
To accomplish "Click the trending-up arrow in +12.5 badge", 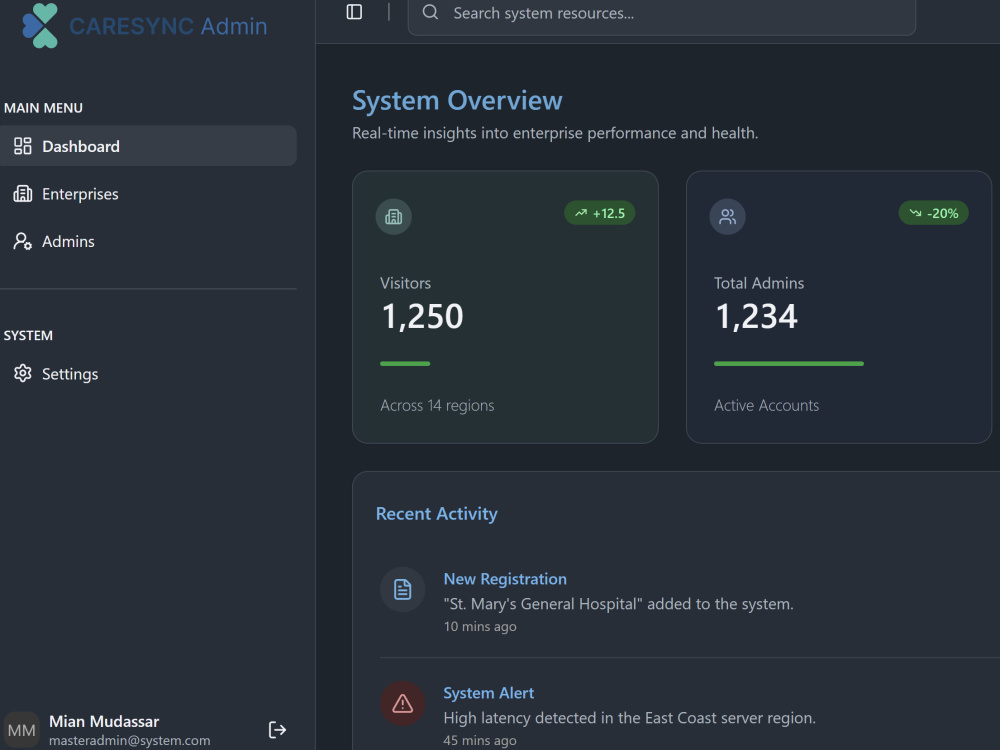I will pyautogui.click(x=581, y=213).
